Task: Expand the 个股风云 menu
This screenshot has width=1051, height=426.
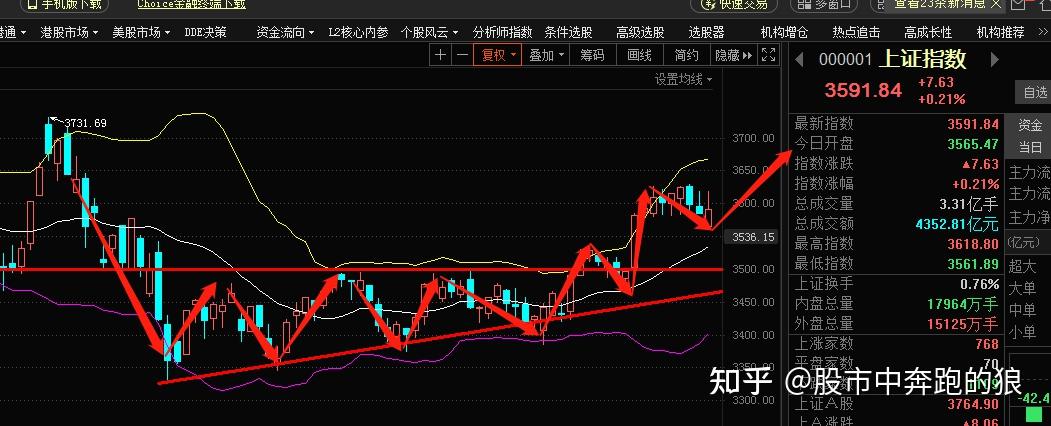Action: tap(430, 32)
